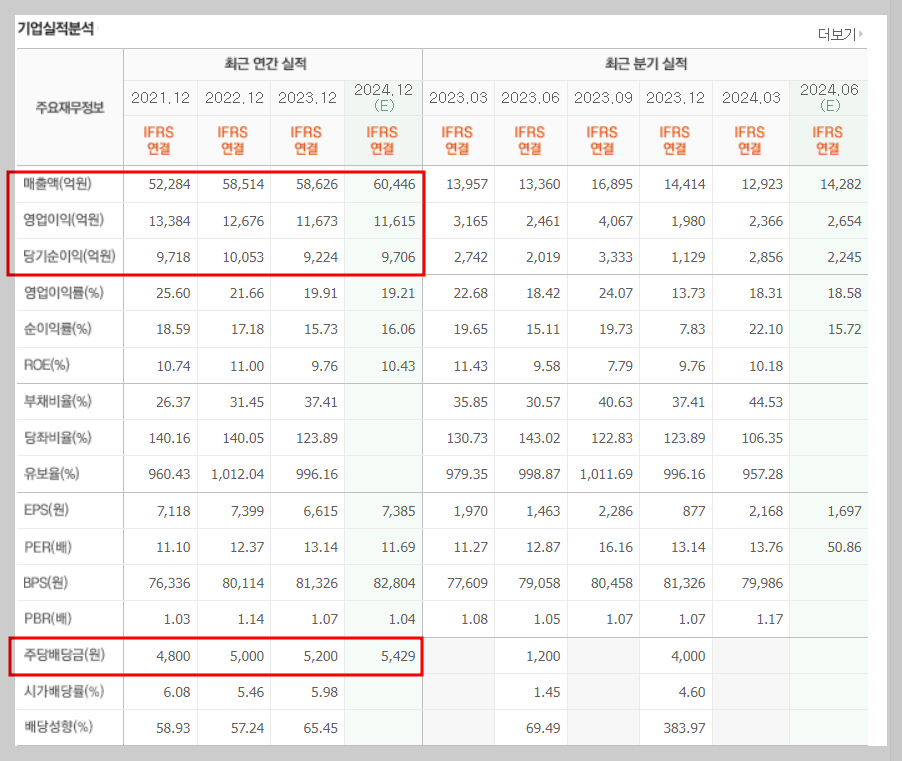Click the PER(배) row label
Viewport: 902px width, 761px height.
pos(48,546)
